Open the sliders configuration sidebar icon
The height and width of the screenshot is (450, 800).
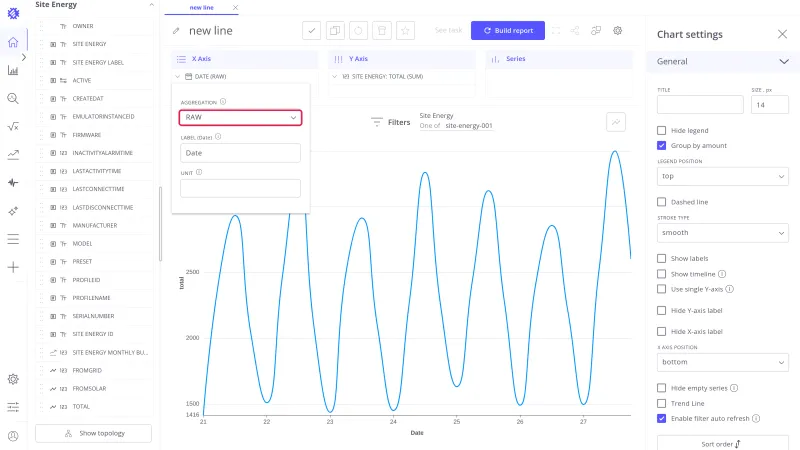(13, 407)
